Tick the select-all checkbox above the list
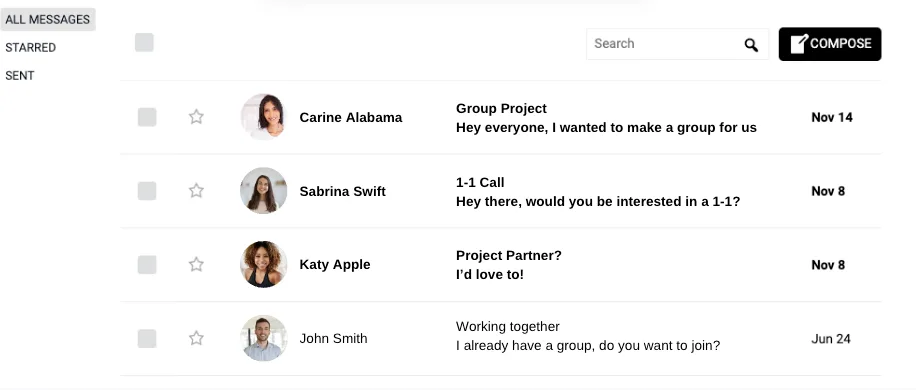The image size is (916, 390). [x=144, y=43]
